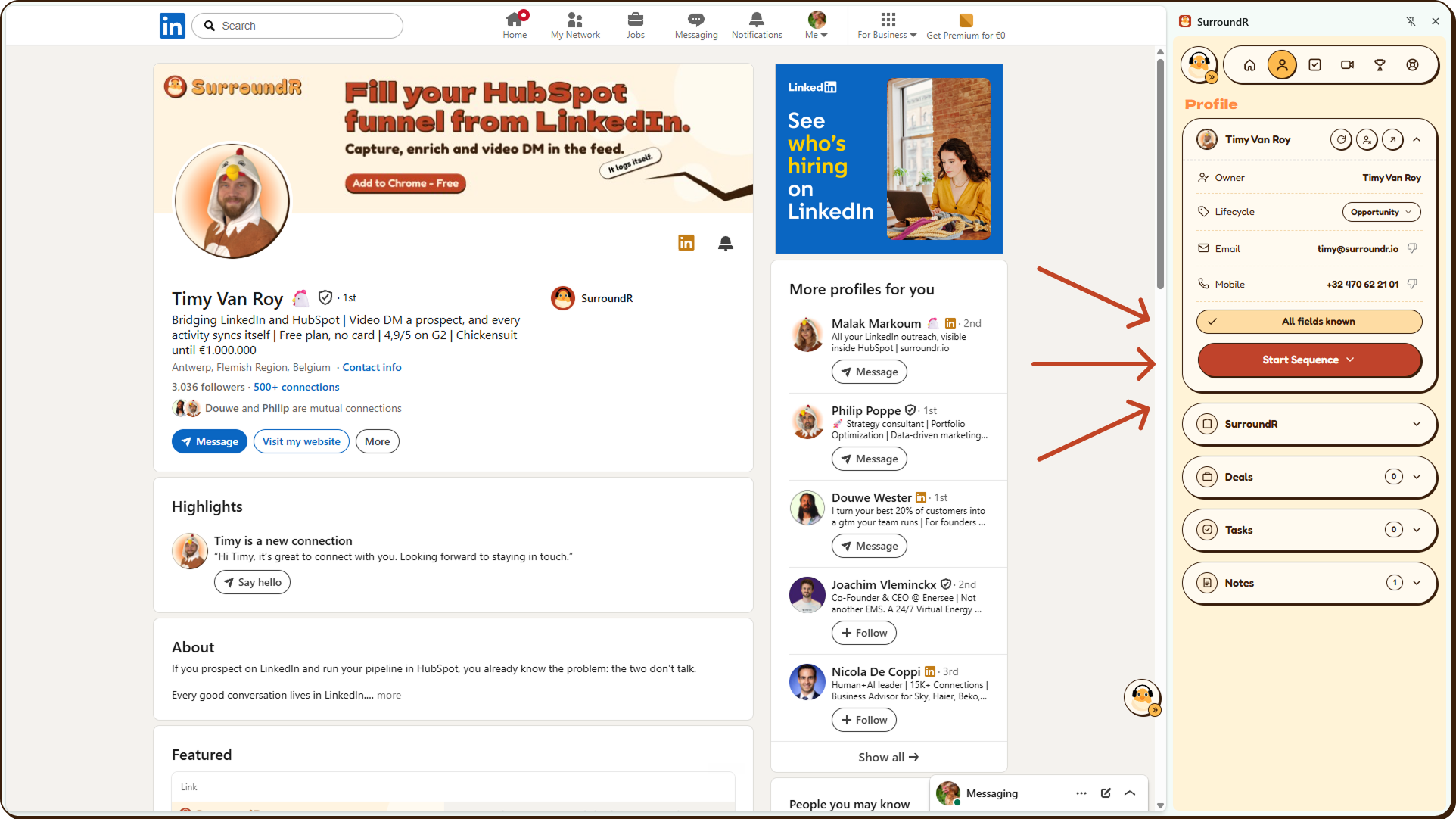This screenshot has width=1456, height=819.
Task: Open the Lifecycle Opportunity dropdown
Action: [x=1381, y=212]
